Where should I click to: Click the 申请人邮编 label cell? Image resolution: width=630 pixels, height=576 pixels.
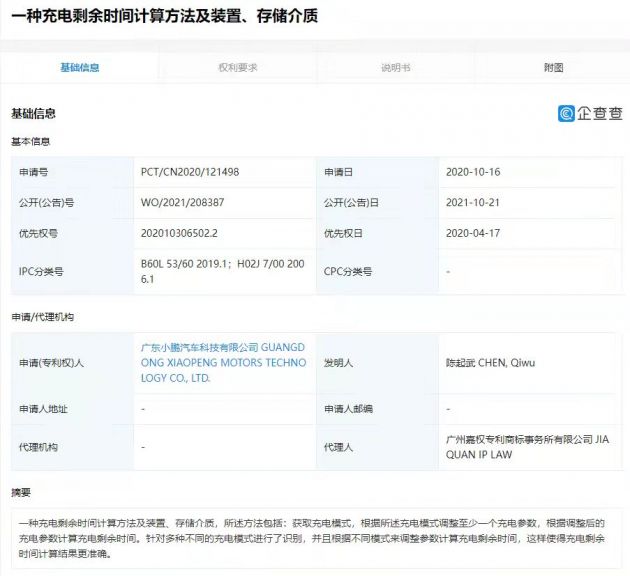point(377,409)
